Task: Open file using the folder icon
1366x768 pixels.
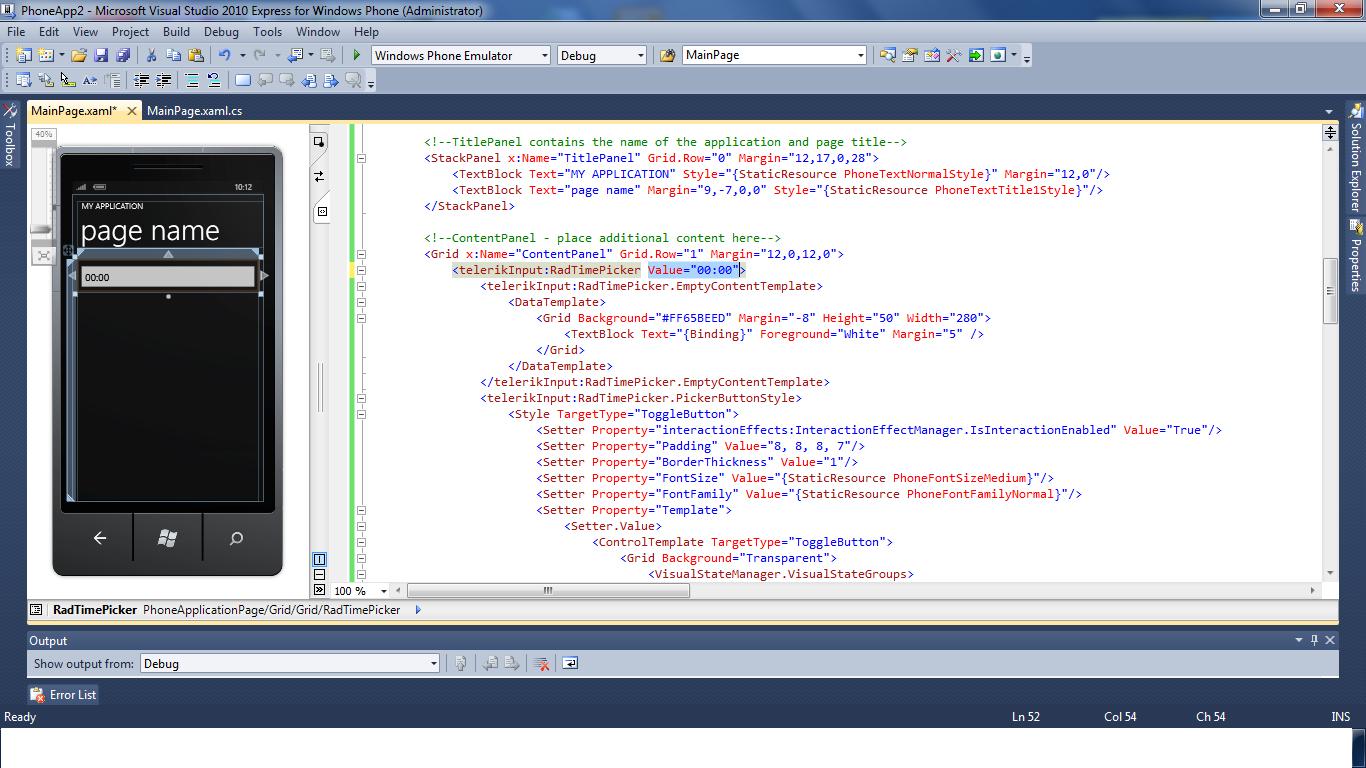Action: [x=78, y=55]
